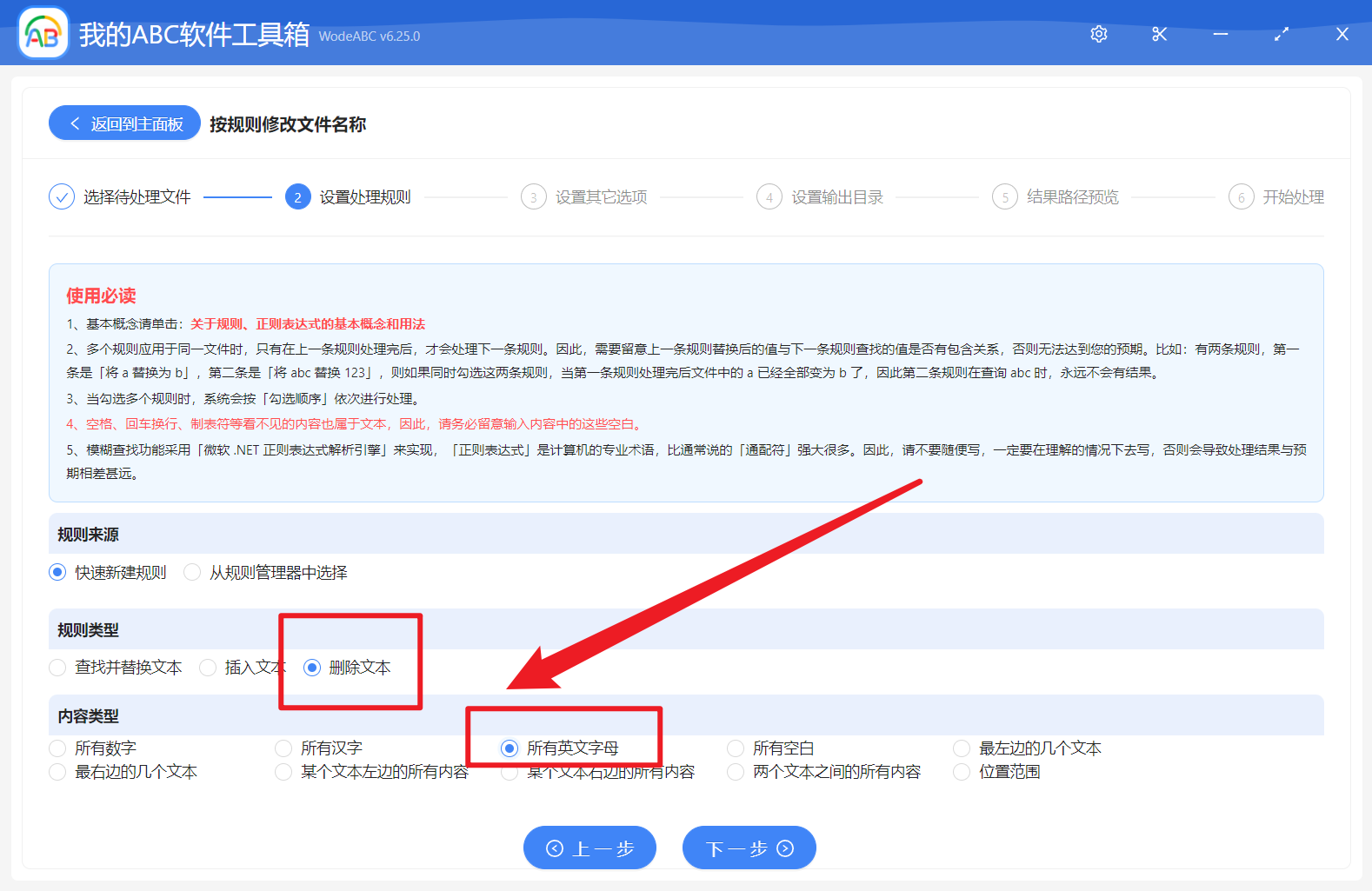
Task: Select the 所有汉字 radio button
Action: click(x=283, y=748)
